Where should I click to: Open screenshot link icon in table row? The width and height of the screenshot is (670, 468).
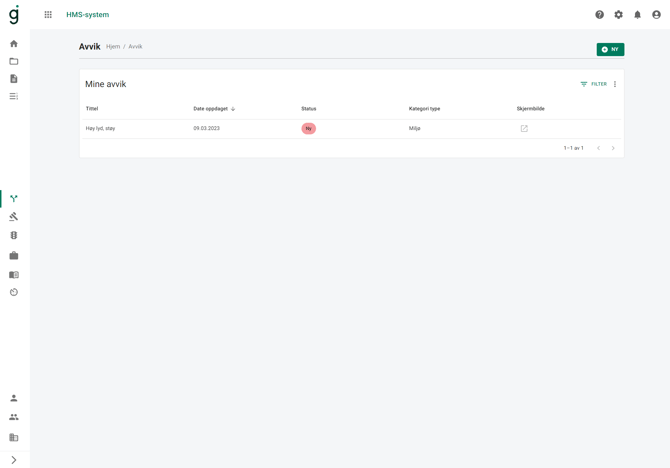click(x=524, y=129)
